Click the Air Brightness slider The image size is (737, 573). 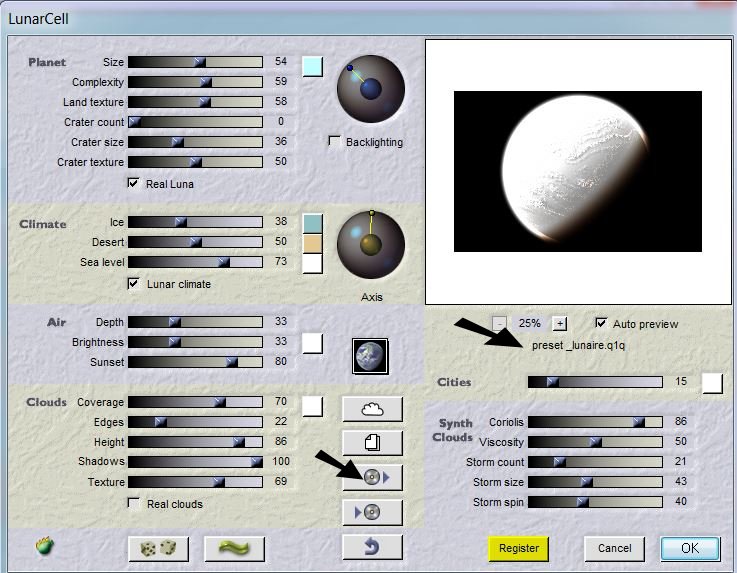tap(196, 342)
